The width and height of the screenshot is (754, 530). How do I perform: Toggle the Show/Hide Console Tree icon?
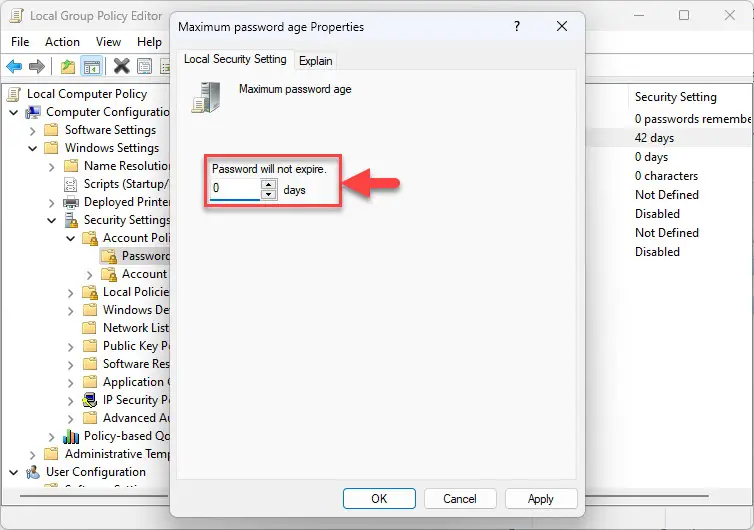click(91, 67)
